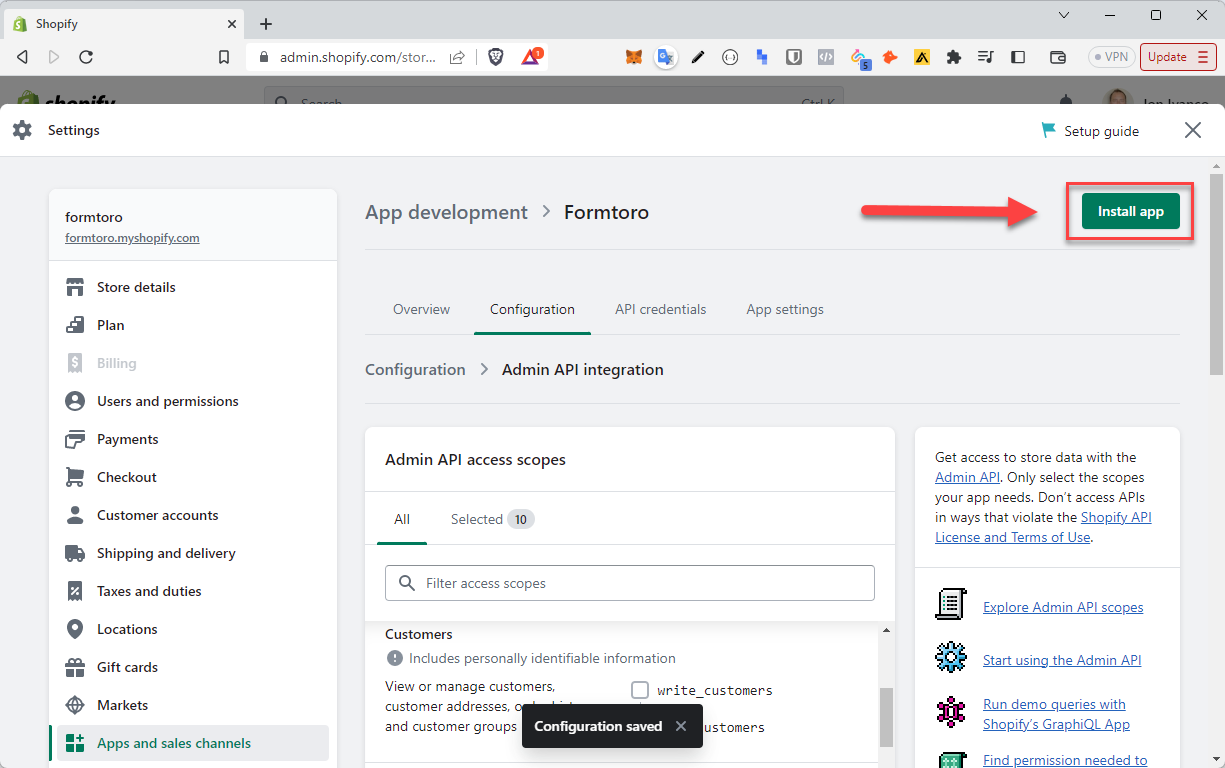Open Shopify API License and Terms link
This screenshot has width=1225, height=768.
tap(1043, 527)
